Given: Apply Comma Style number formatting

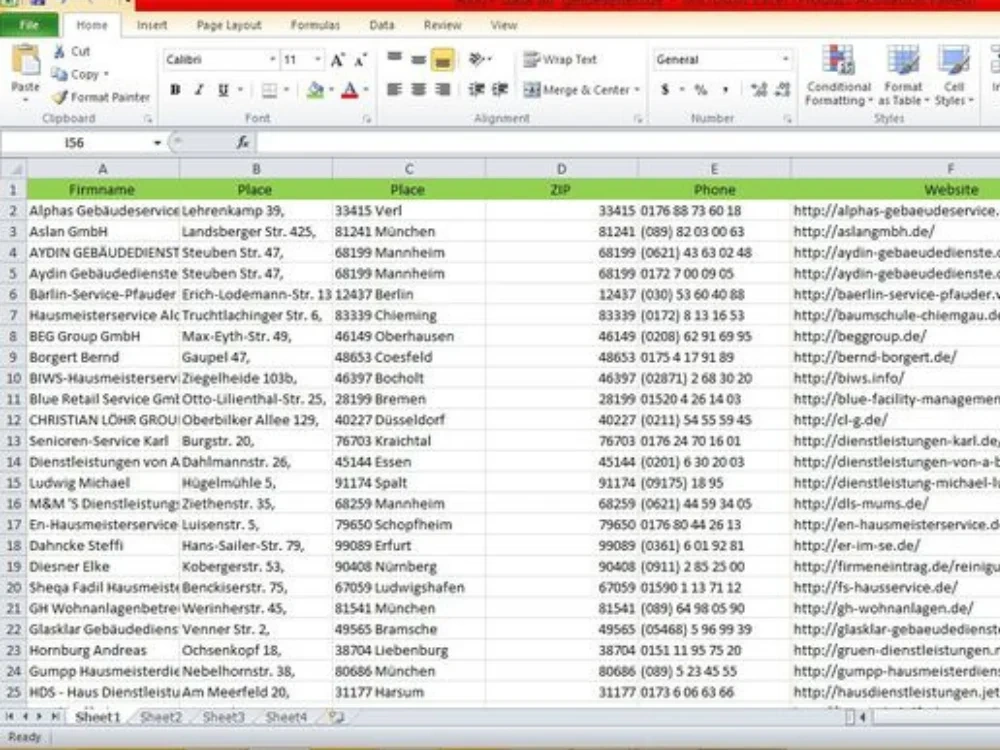Looking at the screenshot, I should point(725,89).
